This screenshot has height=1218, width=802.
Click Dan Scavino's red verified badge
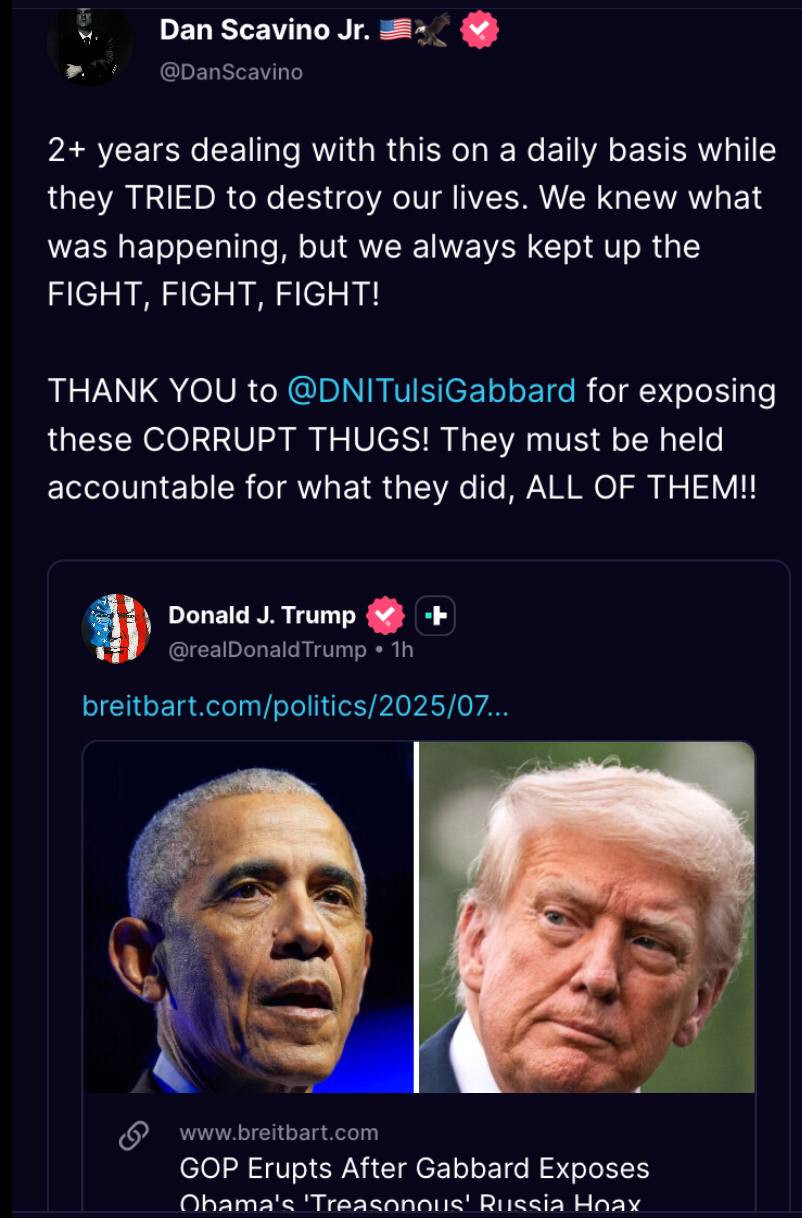click(x=479, y=31)
